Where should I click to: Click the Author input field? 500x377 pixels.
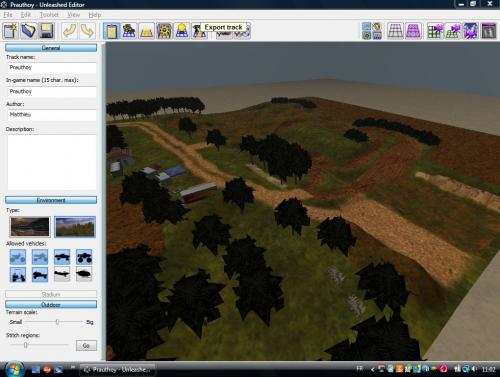point(52,115)
